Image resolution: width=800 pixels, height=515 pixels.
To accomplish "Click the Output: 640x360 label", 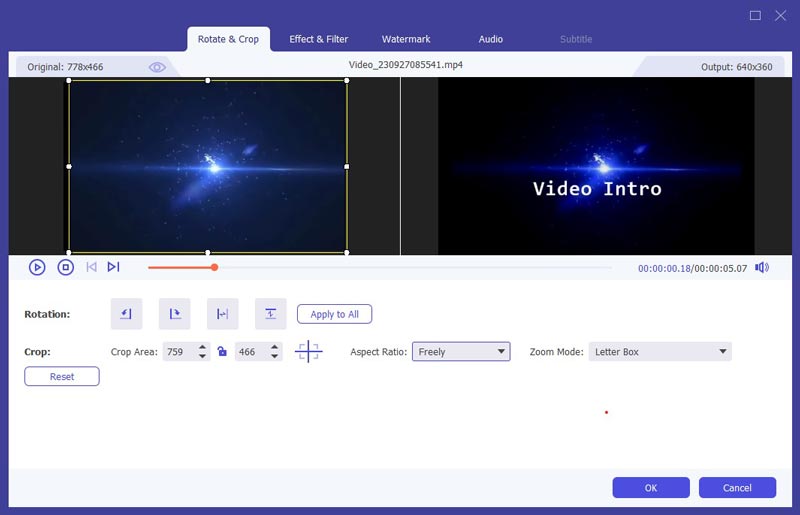I will [736, 67].
